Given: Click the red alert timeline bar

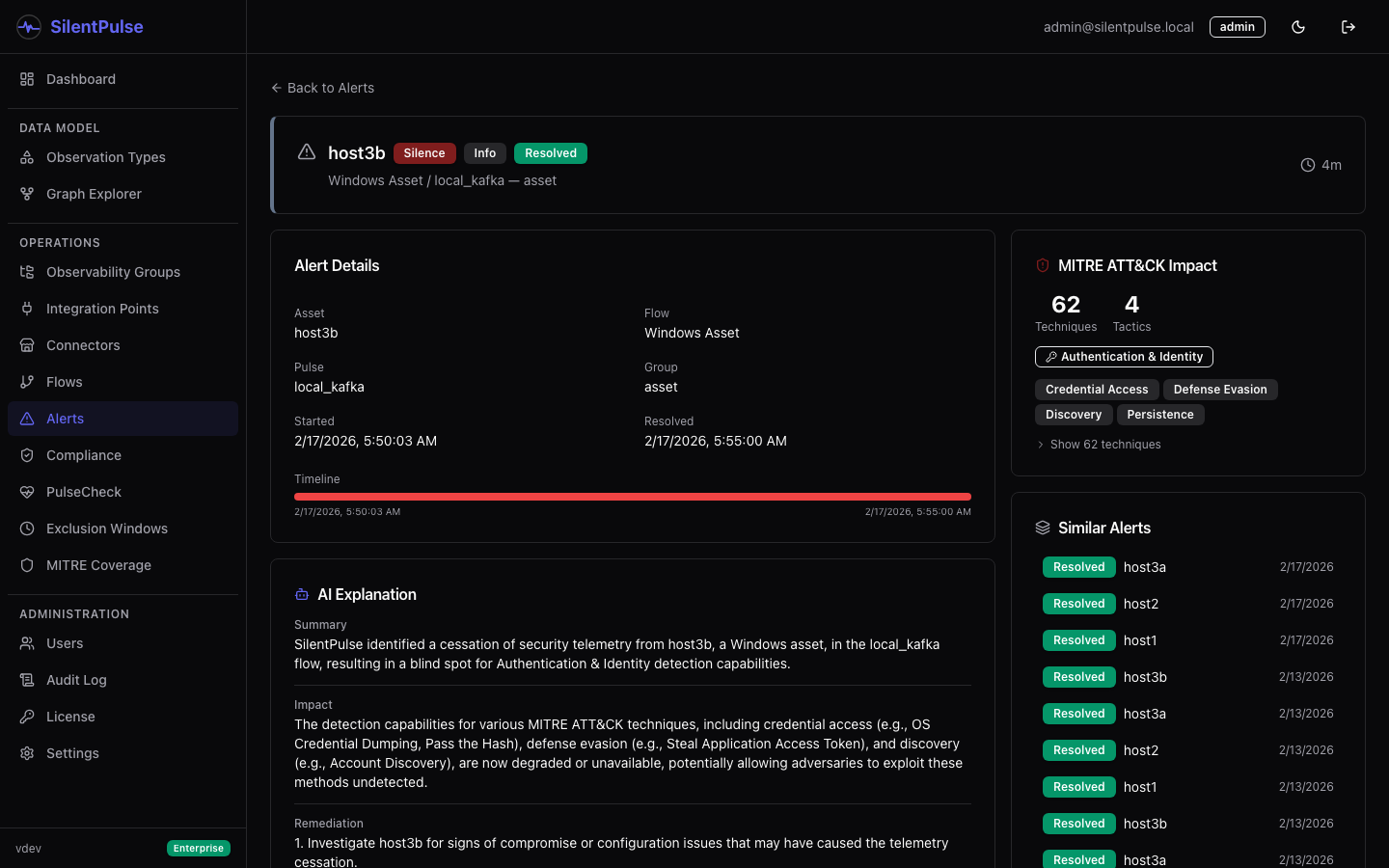Looking at the screenshot, I should coord(633,497).
